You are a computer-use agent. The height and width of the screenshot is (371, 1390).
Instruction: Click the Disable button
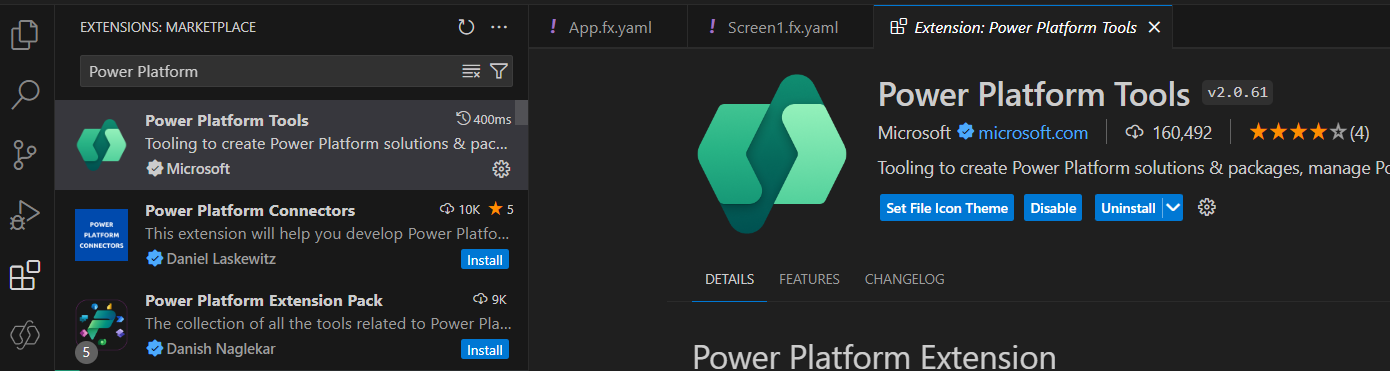coord(1053,208)
